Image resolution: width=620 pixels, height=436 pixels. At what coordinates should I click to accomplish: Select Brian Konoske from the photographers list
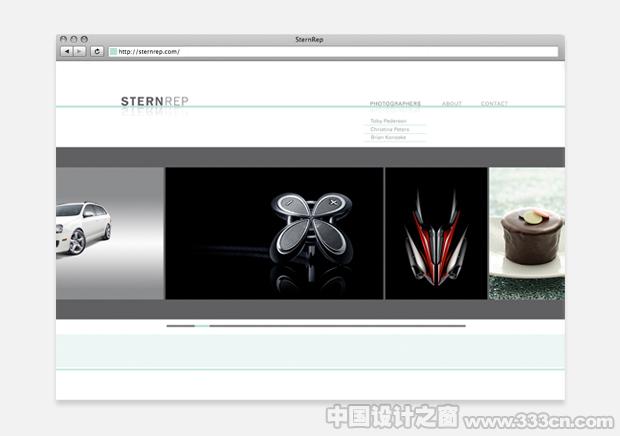click(388, 138)
